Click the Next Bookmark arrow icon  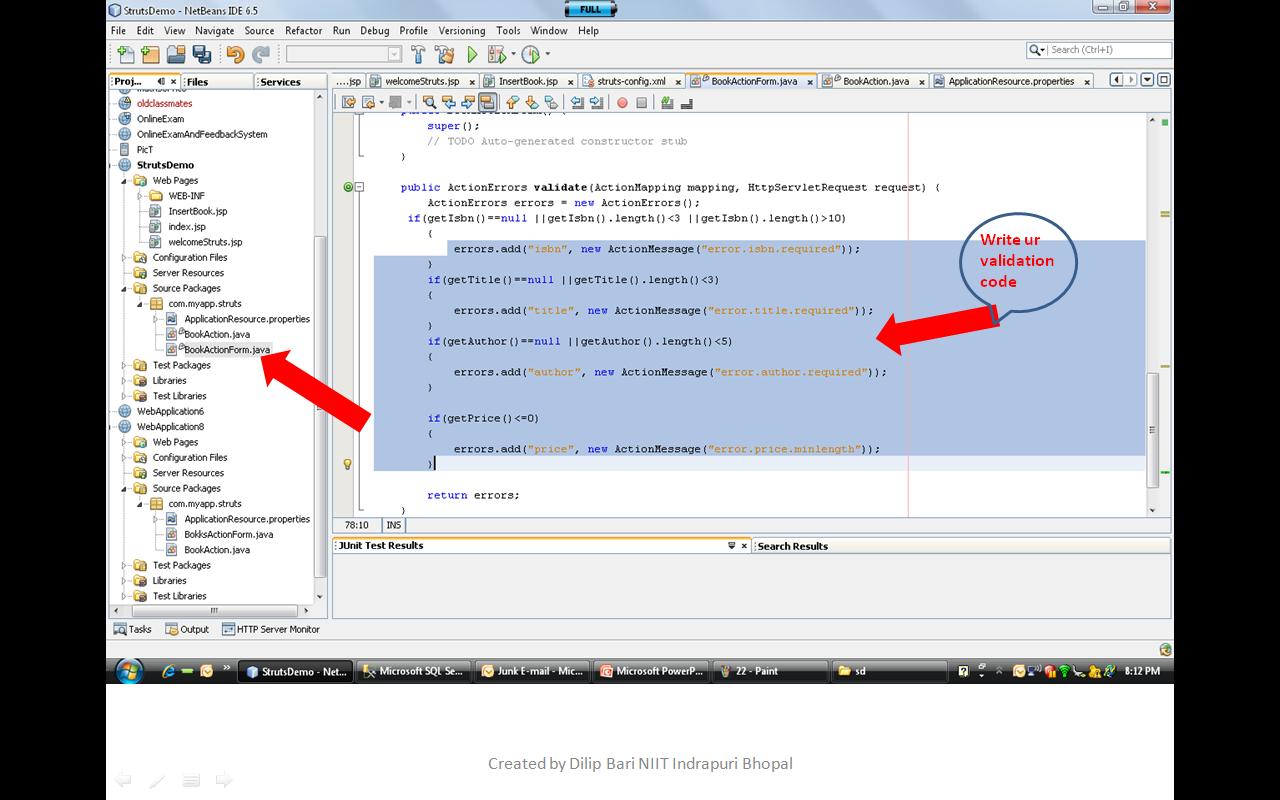click(x=532, y=101)
